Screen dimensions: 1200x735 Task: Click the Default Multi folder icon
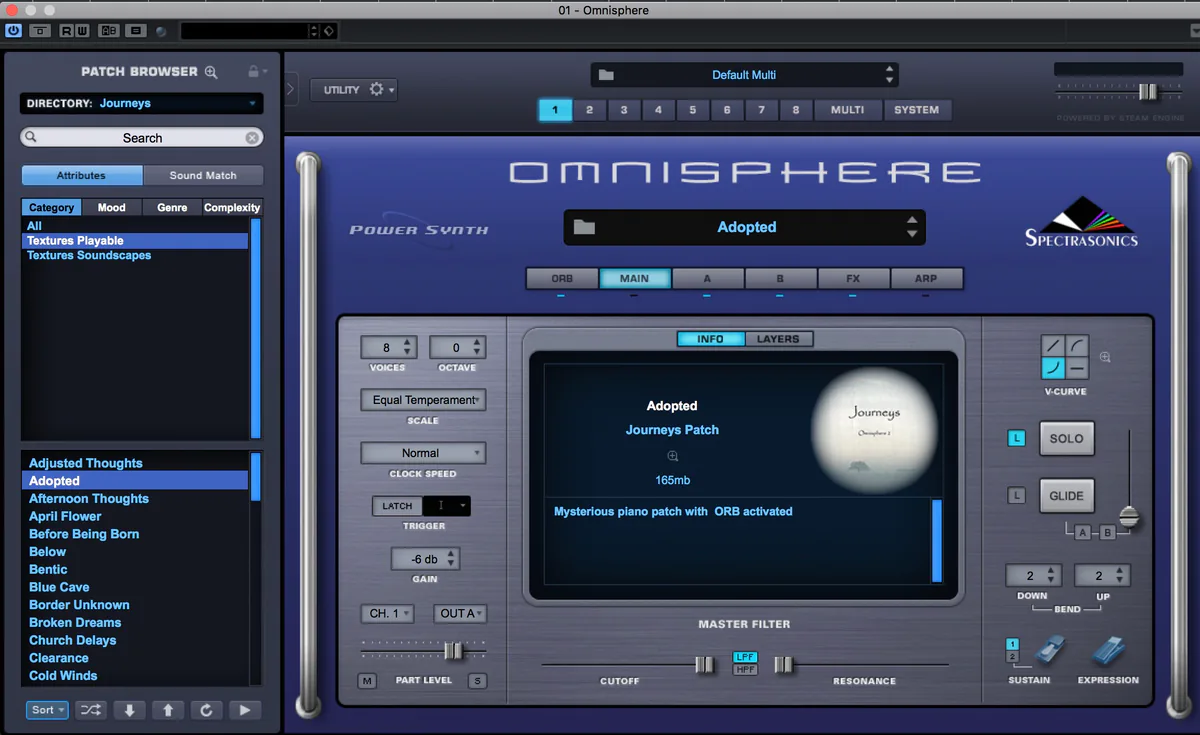click(x=606, y=75)
